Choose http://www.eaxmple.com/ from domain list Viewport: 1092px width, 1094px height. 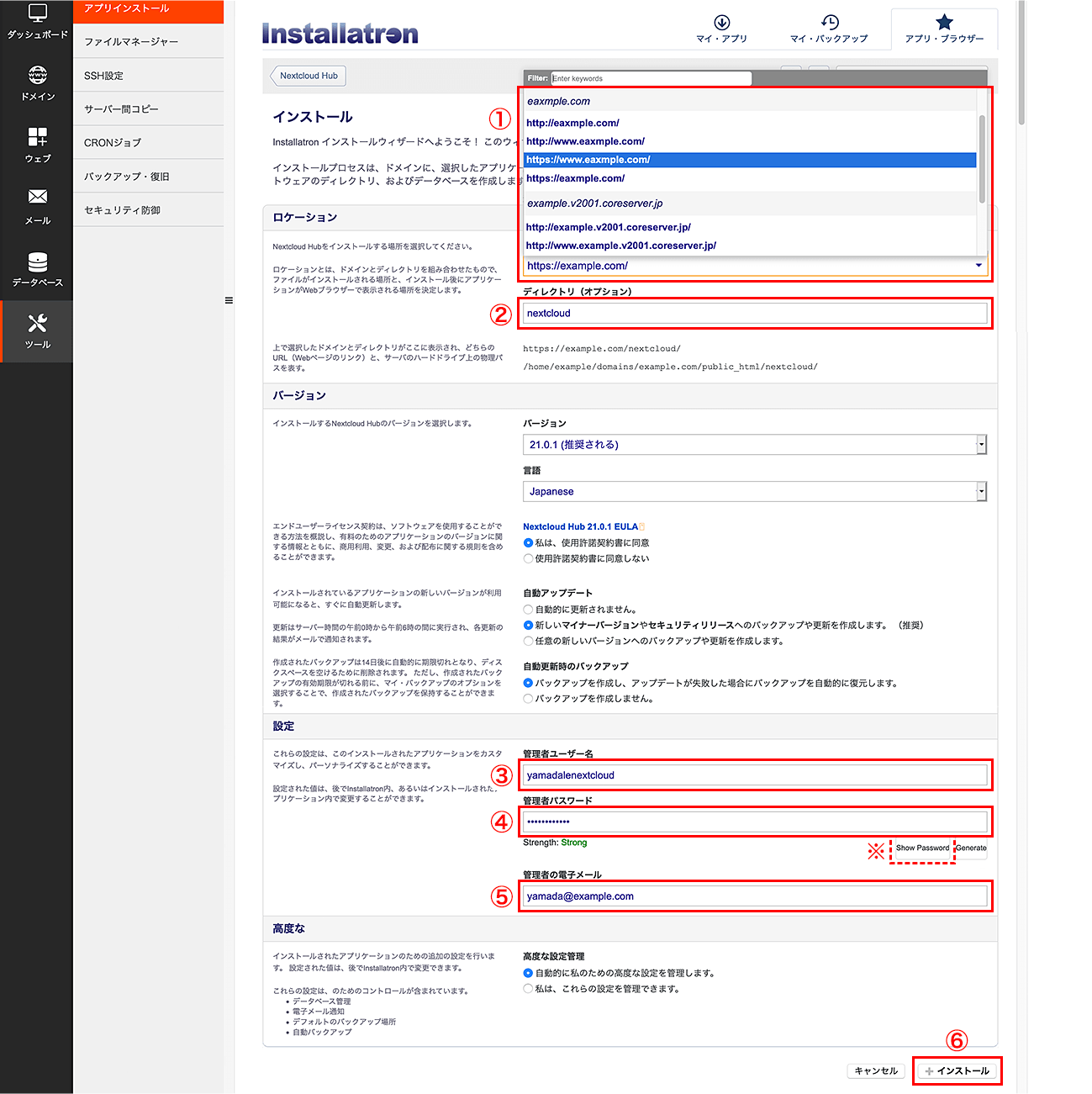pos(750,141)
